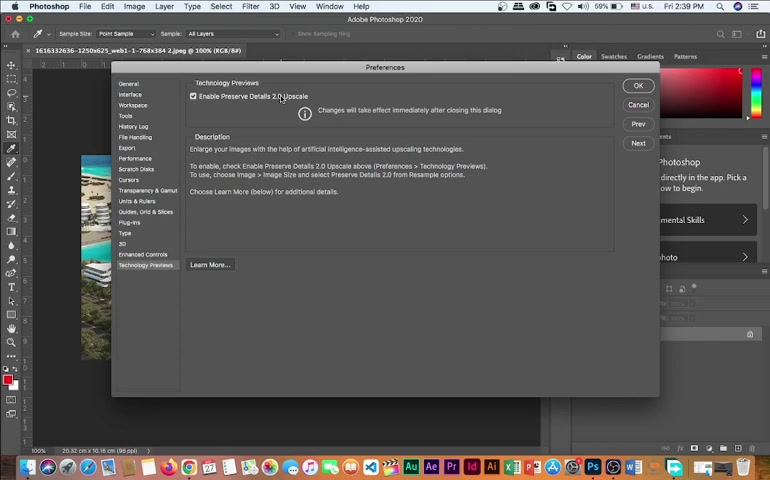Screen dimensions: 770x480
Task: Select the Gradient tool
Action: [11, 231]
